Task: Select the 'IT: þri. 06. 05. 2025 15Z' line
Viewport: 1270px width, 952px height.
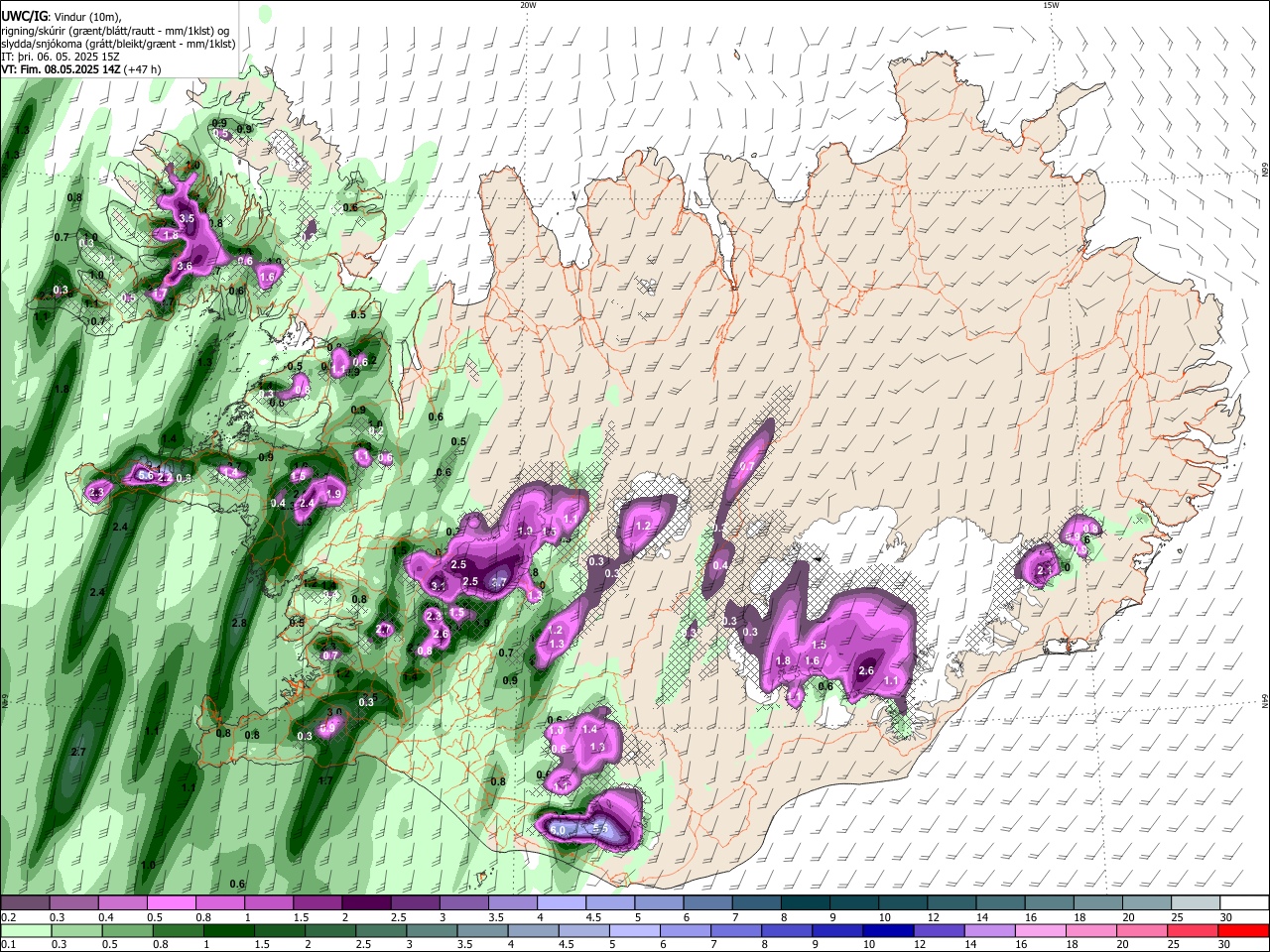Action: pyautogui.click(x=60, y=57)
